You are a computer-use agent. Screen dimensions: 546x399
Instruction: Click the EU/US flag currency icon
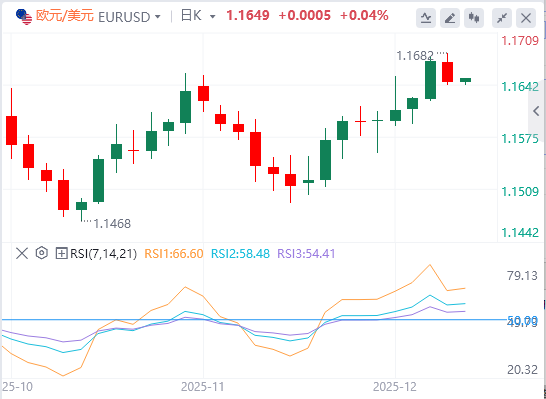(24, 16)
